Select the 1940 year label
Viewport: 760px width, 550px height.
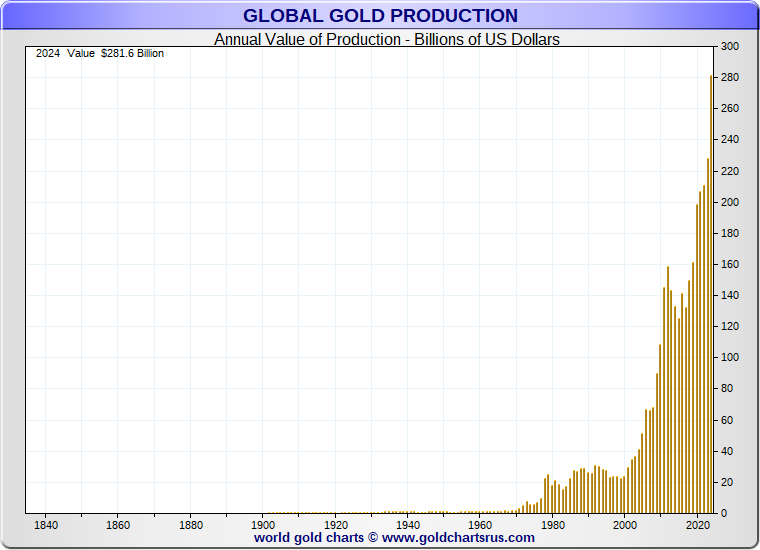pos(407,525)
